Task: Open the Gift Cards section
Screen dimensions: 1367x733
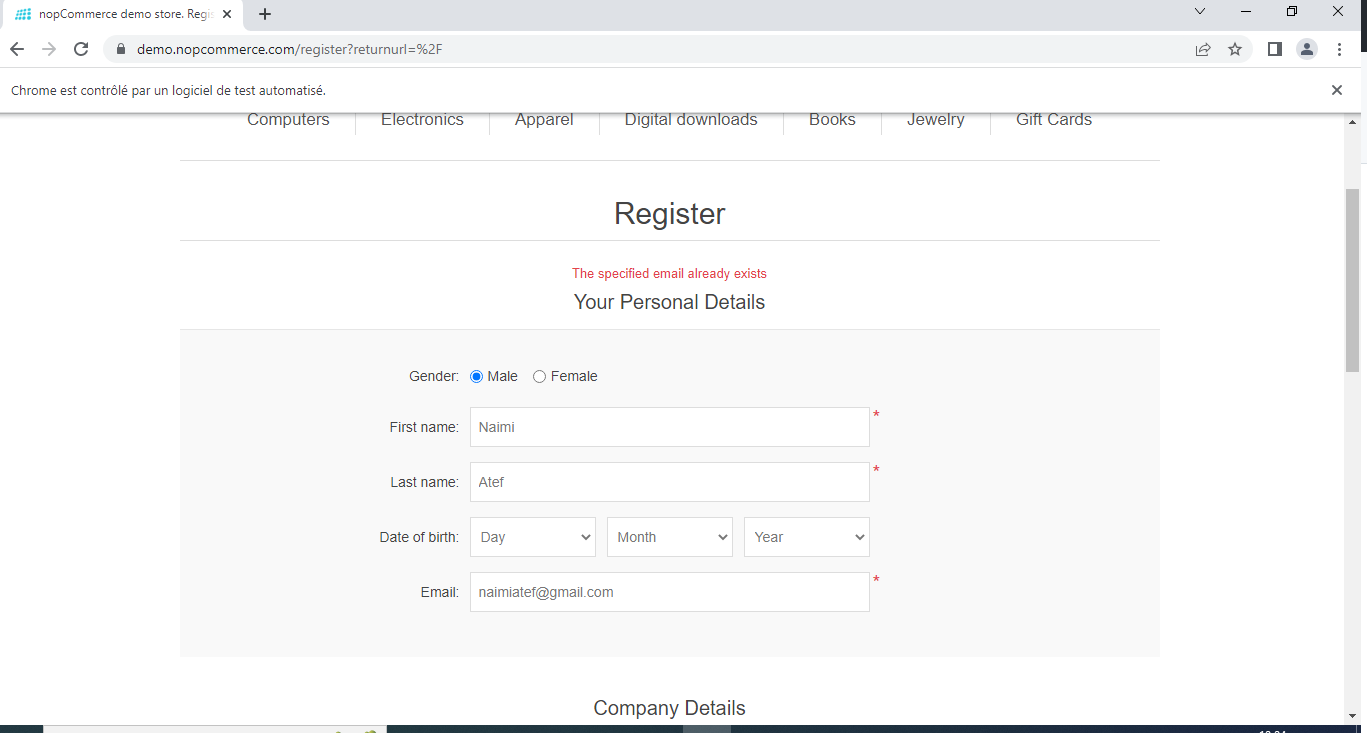Action: pyautogui.click(x=1053, y=119)
